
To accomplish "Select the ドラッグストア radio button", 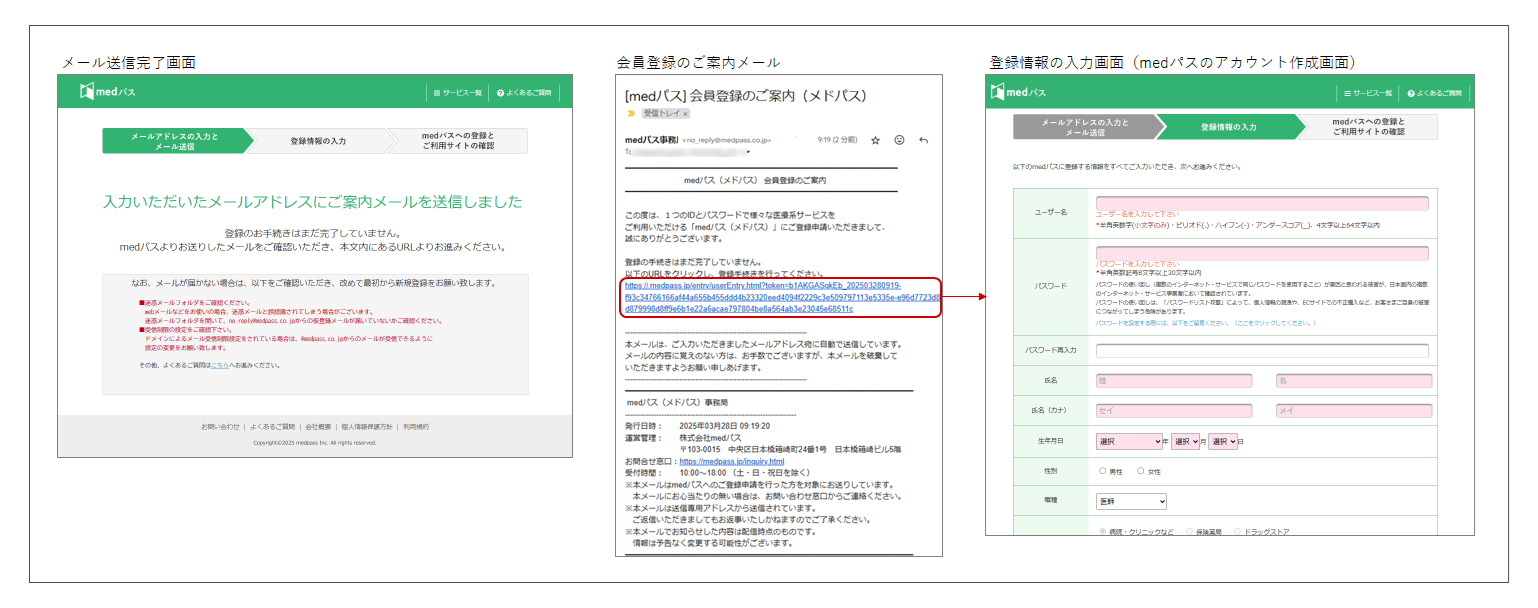I will [1238, 531].
